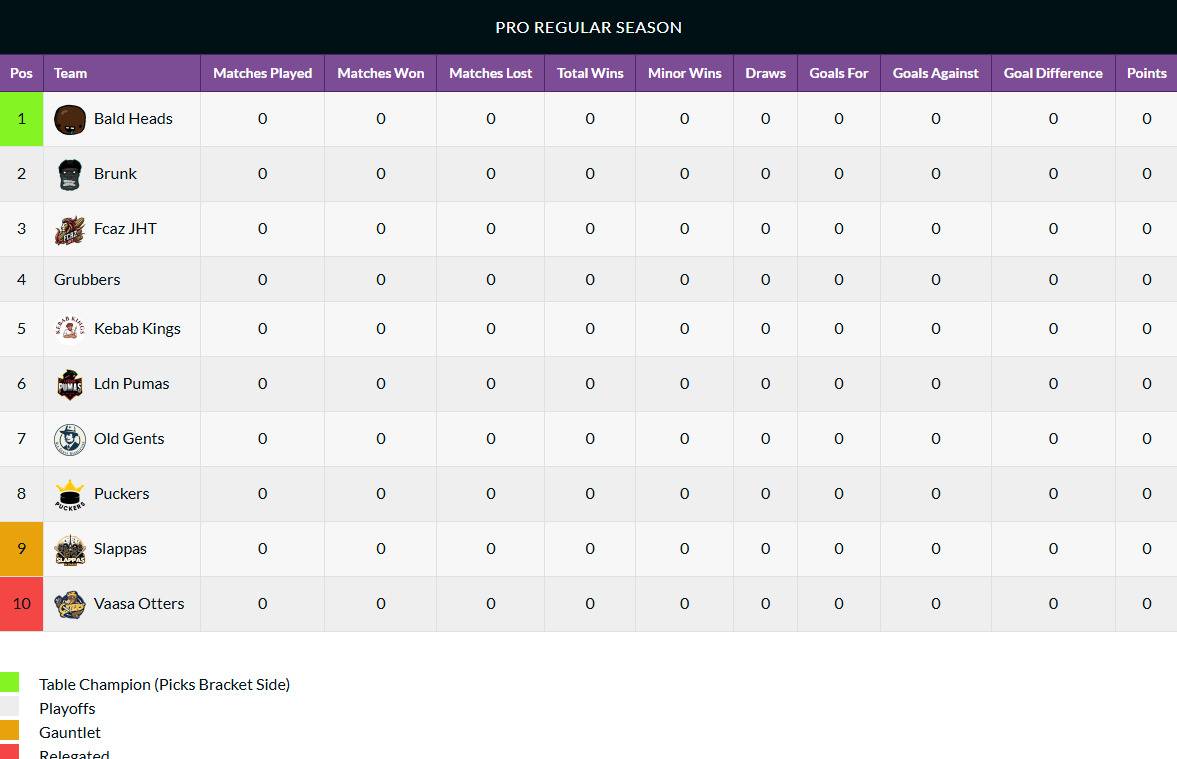Open the Slappas team name
The height and width of the screenshot is (759, 1177).
[x=120, y=549]
